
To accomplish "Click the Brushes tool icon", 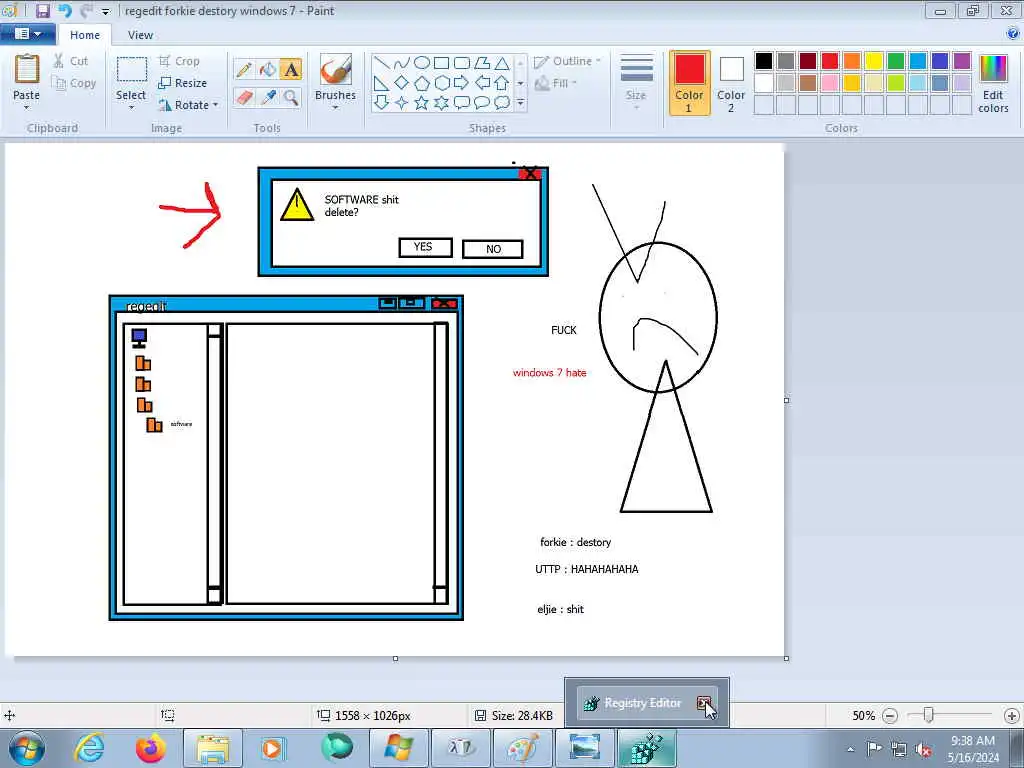I will 336,69.
